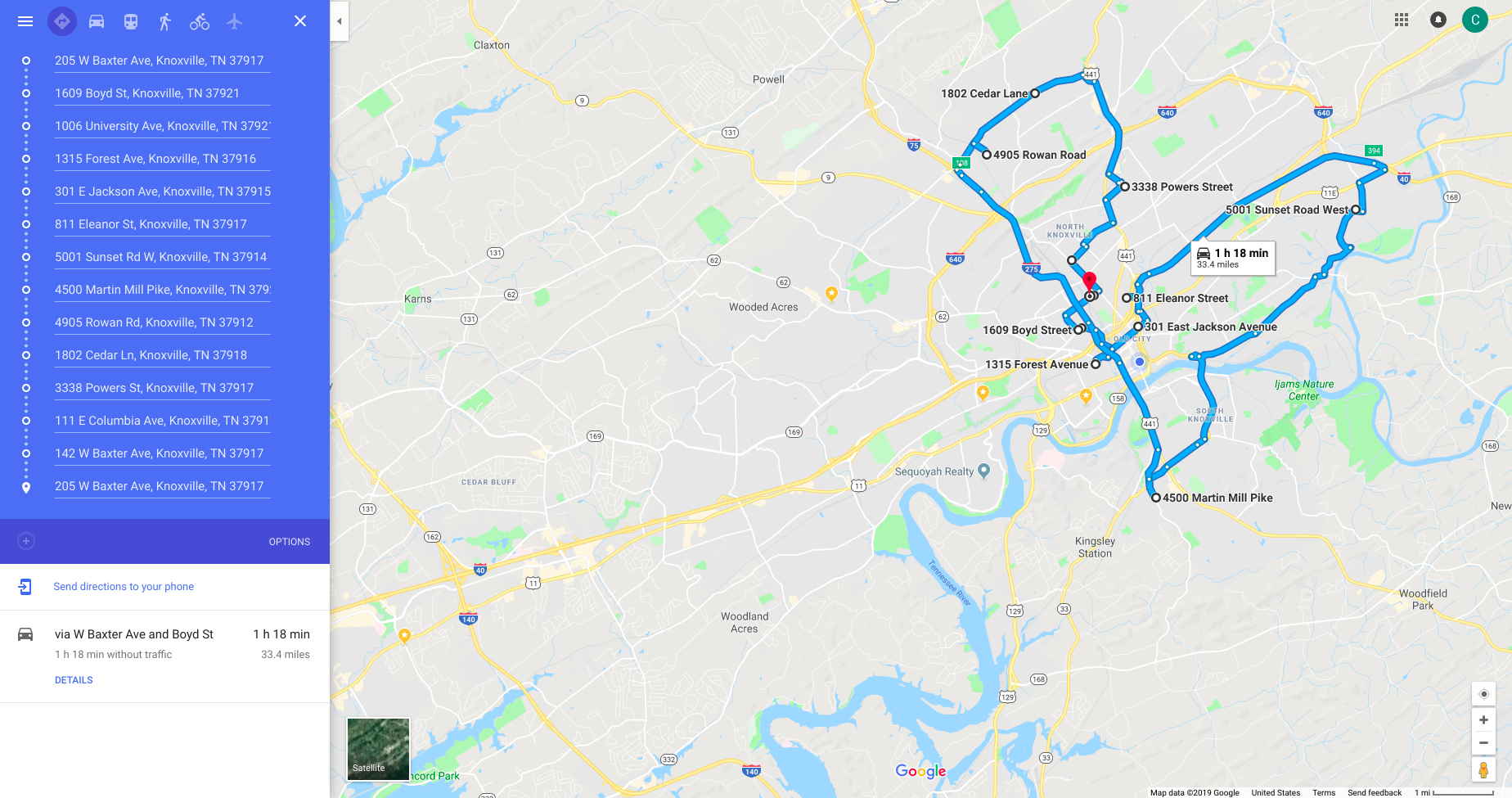The image size is (1512, 798).
Task: Select driving travel mode icon
Action: [97, 21]
